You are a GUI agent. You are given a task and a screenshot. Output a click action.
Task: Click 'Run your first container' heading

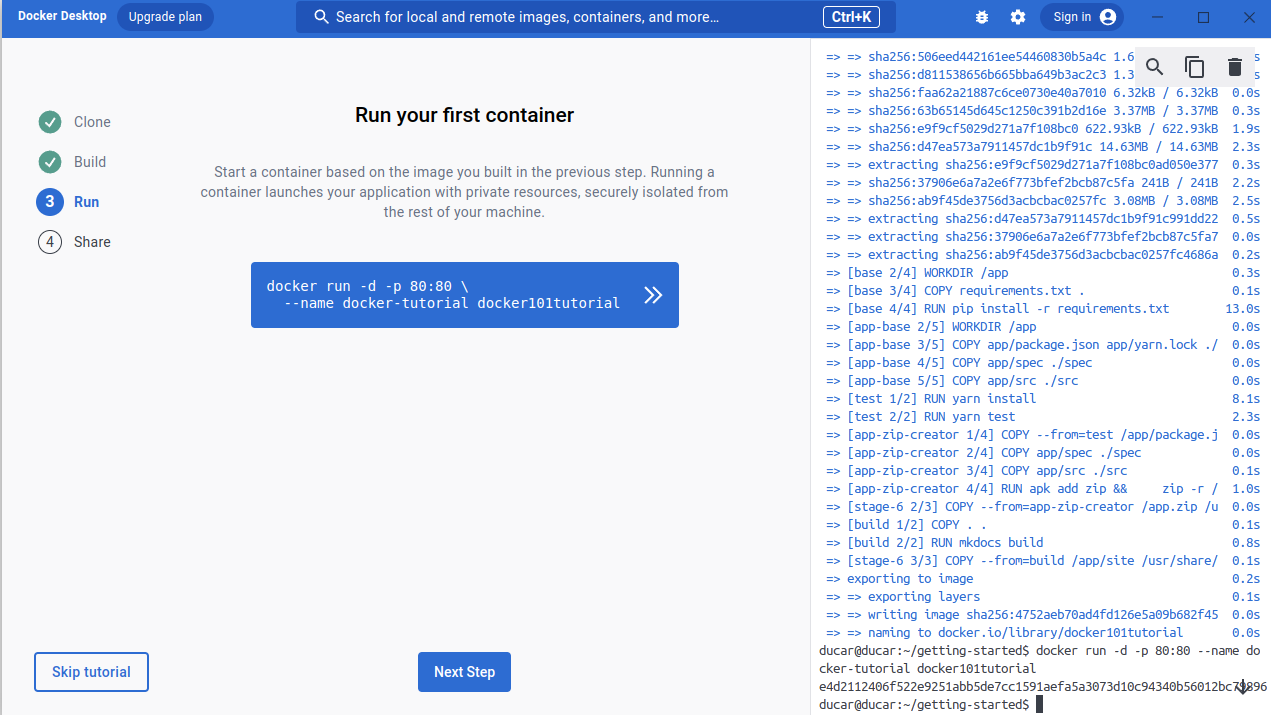[465, 115]
